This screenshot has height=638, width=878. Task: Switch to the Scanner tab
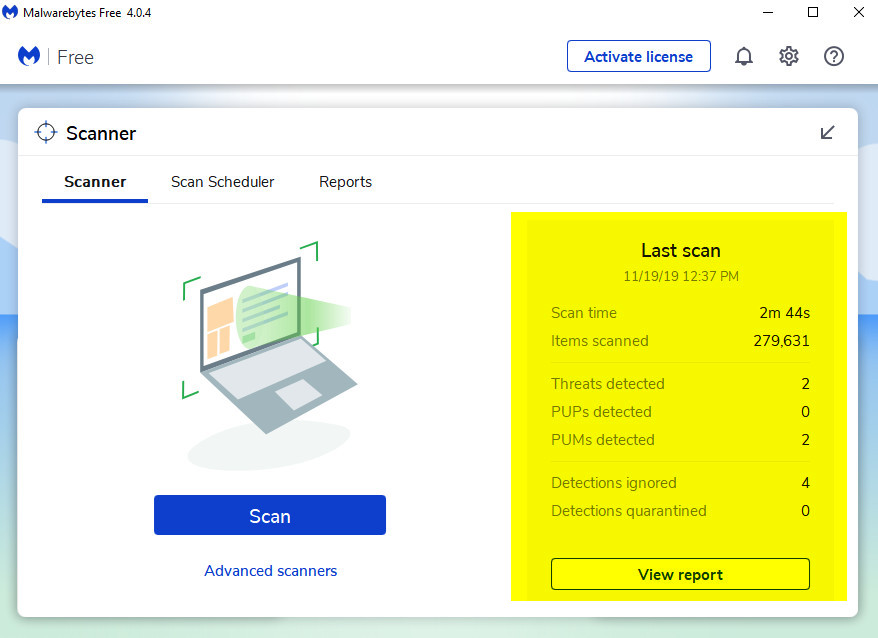coord(95,182)
